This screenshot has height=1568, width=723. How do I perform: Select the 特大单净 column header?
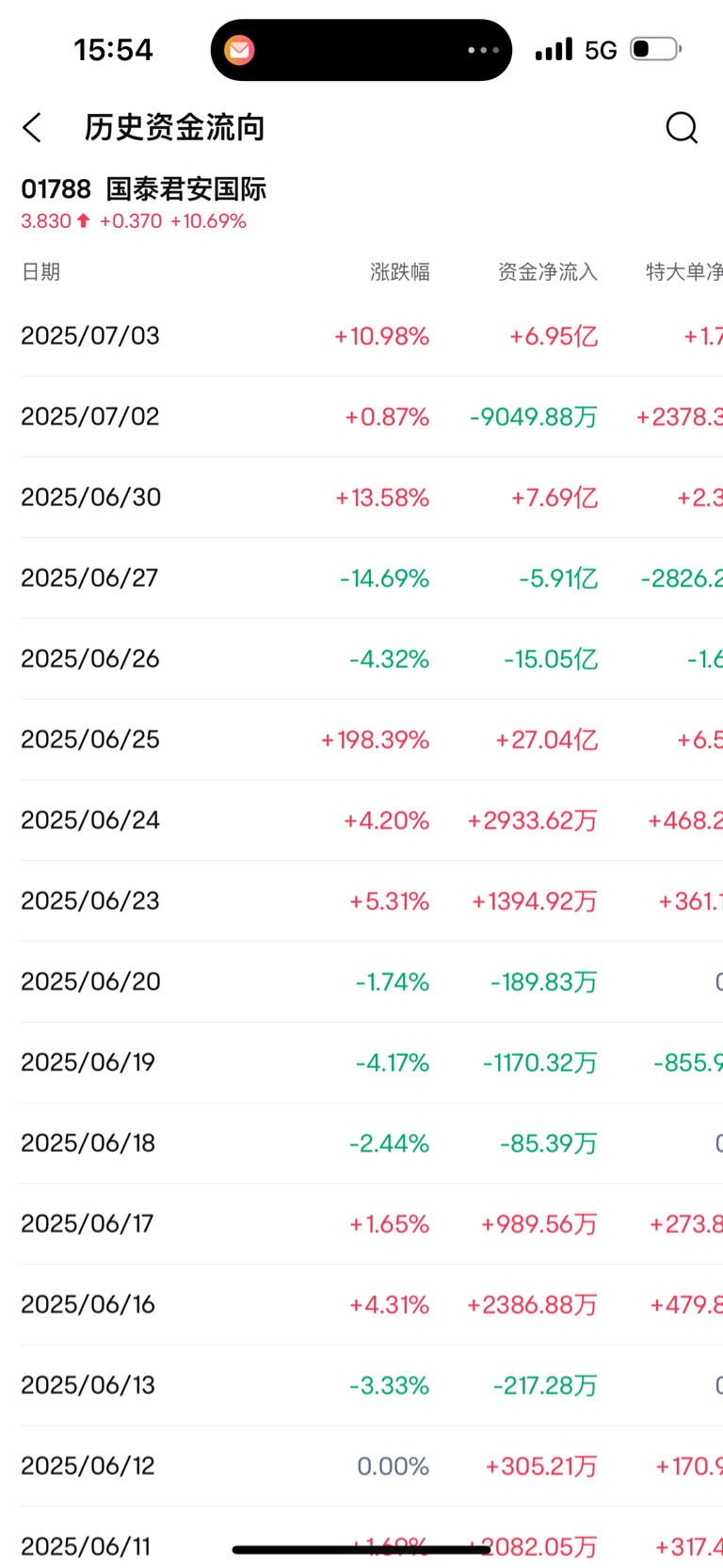(x=684, y=272)
